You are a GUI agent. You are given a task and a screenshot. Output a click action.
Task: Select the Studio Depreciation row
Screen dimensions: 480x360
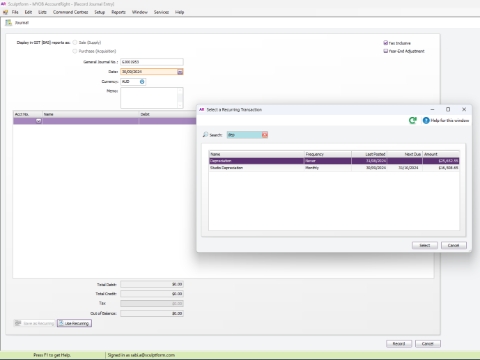pyautogui.click(x=334, y=168)
